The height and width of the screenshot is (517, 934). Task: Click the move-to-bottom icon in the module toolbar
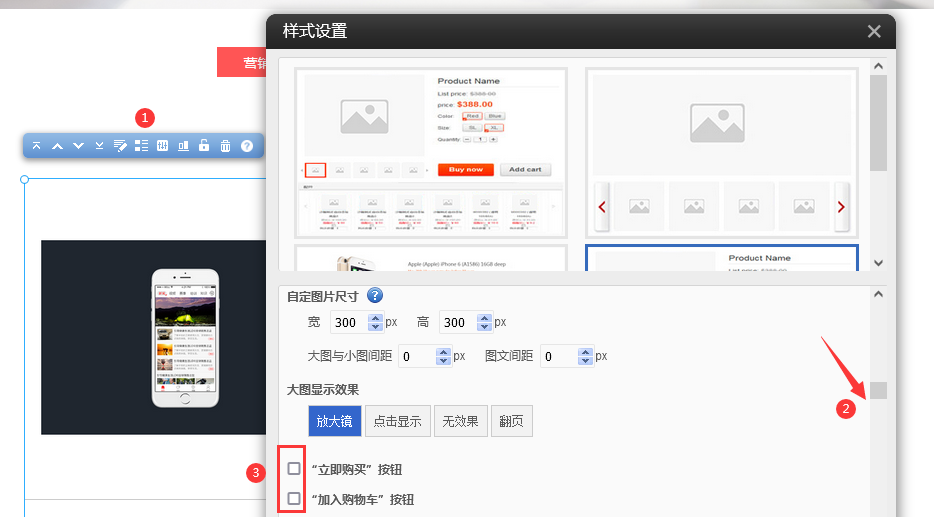tap(99, 146)
